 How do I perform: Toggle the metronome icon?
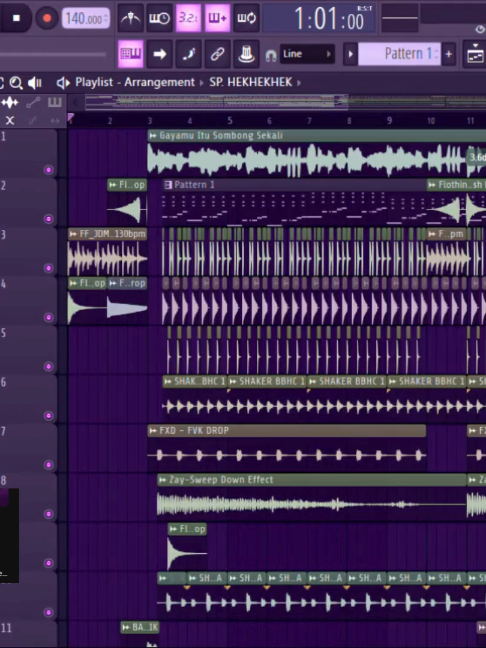coord(131,18)
